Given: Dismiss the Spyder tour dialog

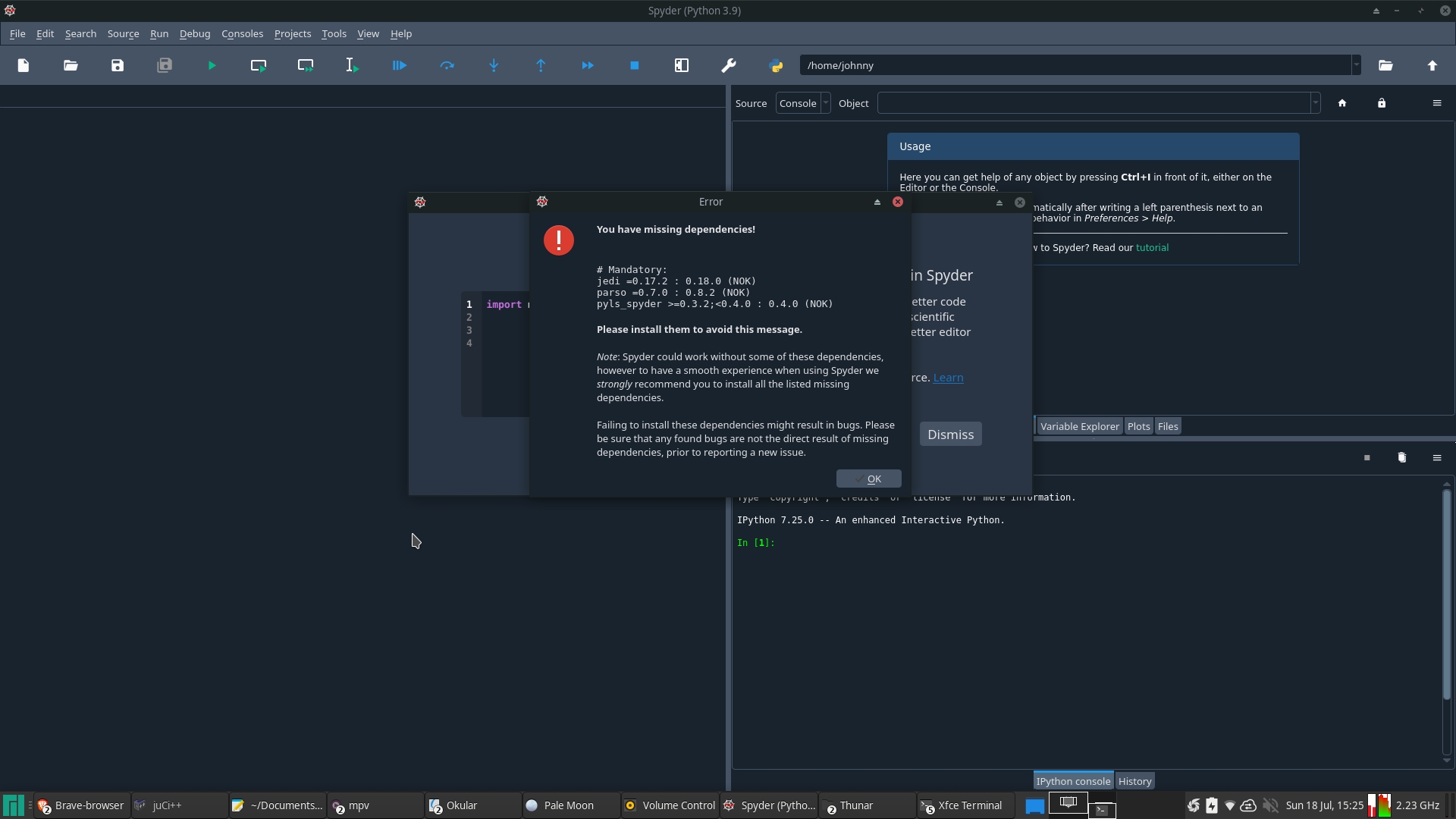Looking at the screenshot, I should [x=950, y=435].
